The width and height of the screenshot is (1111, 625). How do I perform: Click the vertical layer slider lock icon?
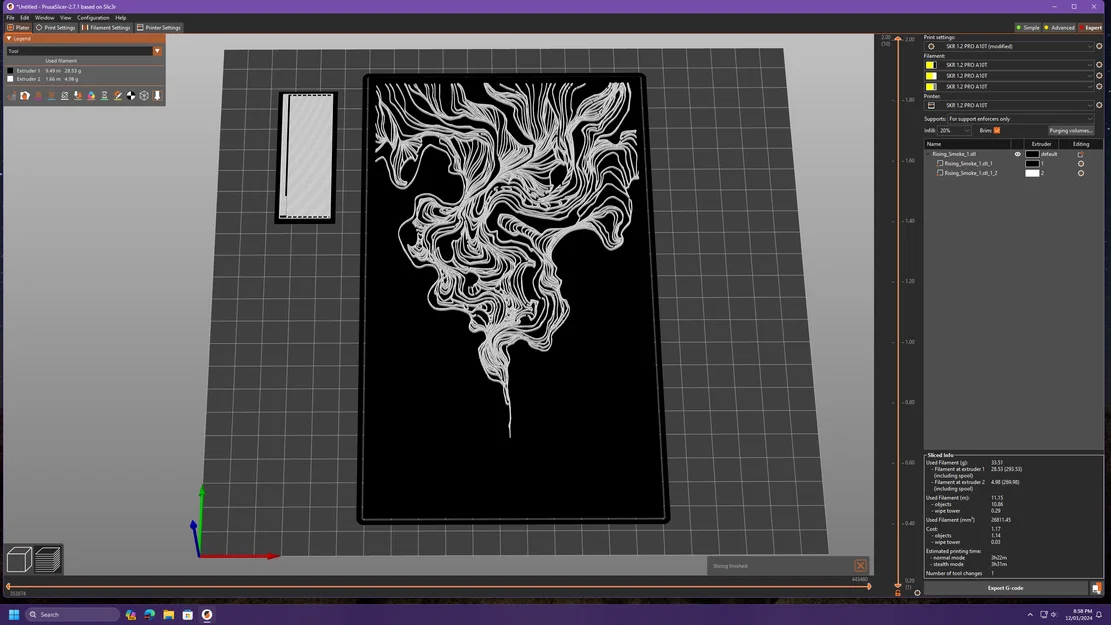(898, 593)
